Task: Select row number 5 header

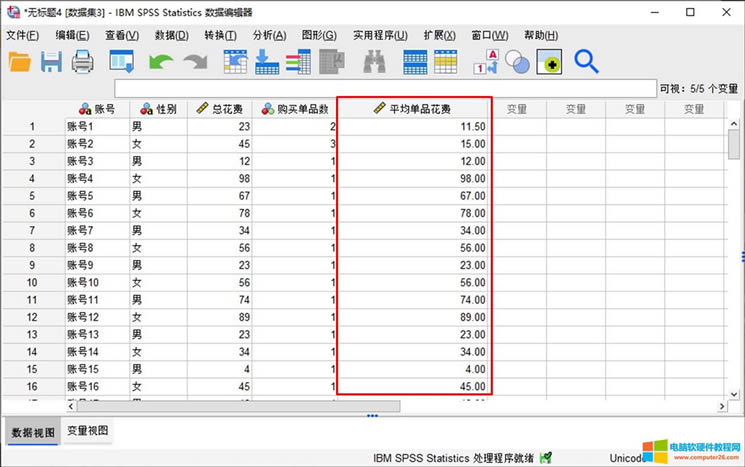Action: coord(32,196)
